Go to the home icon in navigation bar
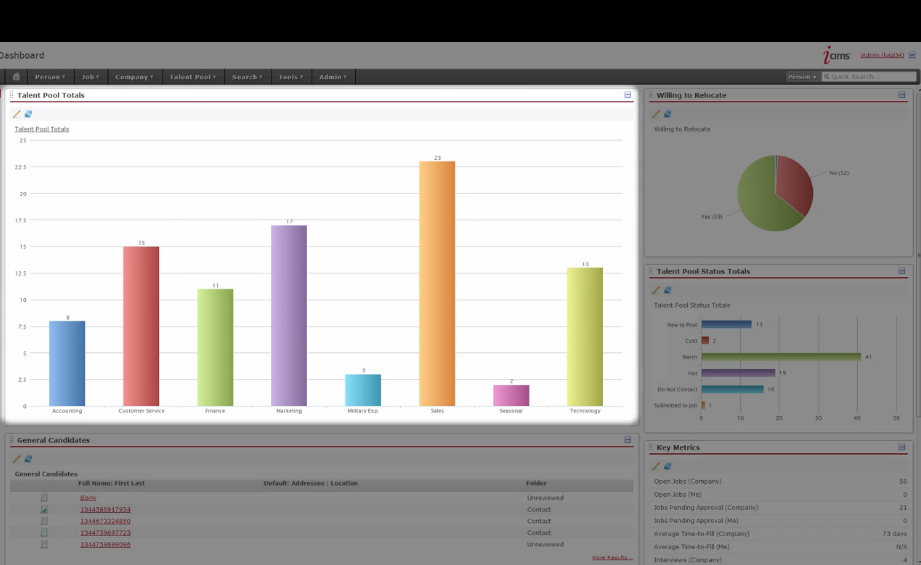921x565 pixels. pos(16,76)
